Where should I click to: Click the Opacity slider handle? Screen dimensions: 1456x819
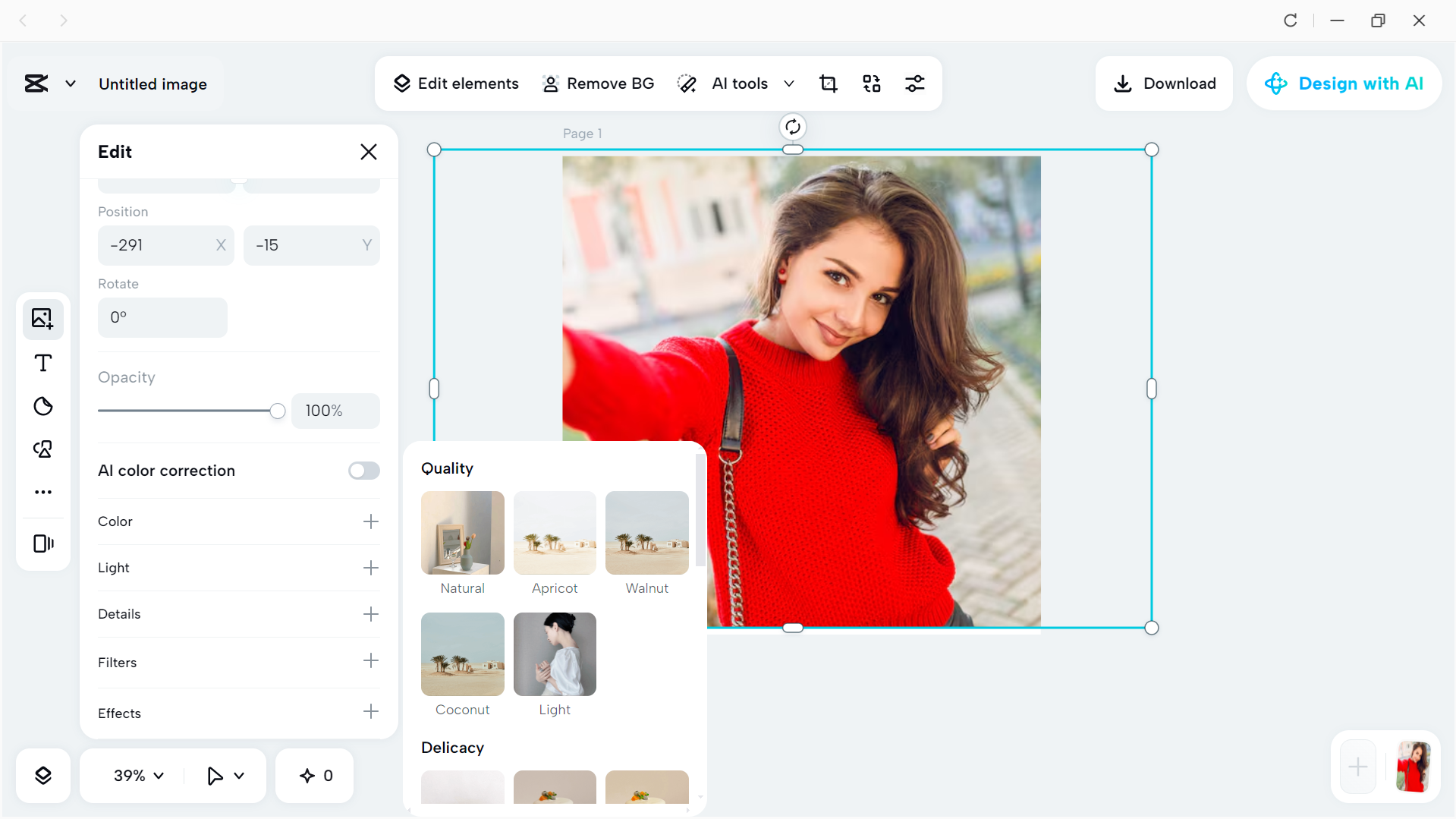(x=278, y=411)
